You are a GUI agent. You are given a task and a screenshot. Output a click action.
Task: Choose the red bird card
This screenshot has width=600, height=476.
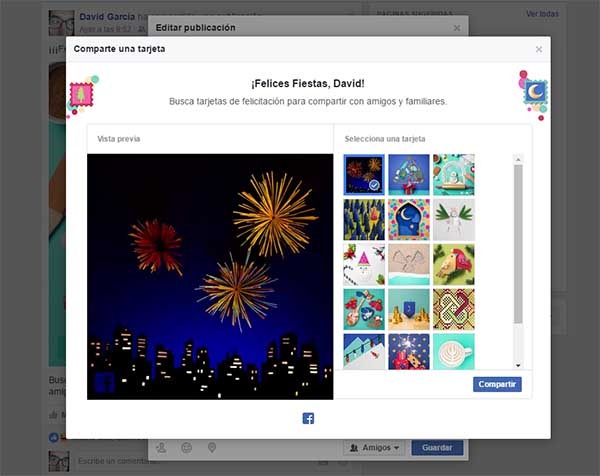pyautogui.click(x=453, y=264)
